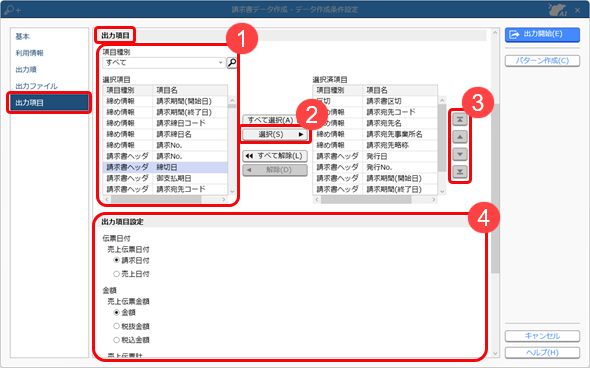Click the magnifier search icon beside 項目種別
The image size is (590, 368).
pyautogui.click(x=232, y=62)
